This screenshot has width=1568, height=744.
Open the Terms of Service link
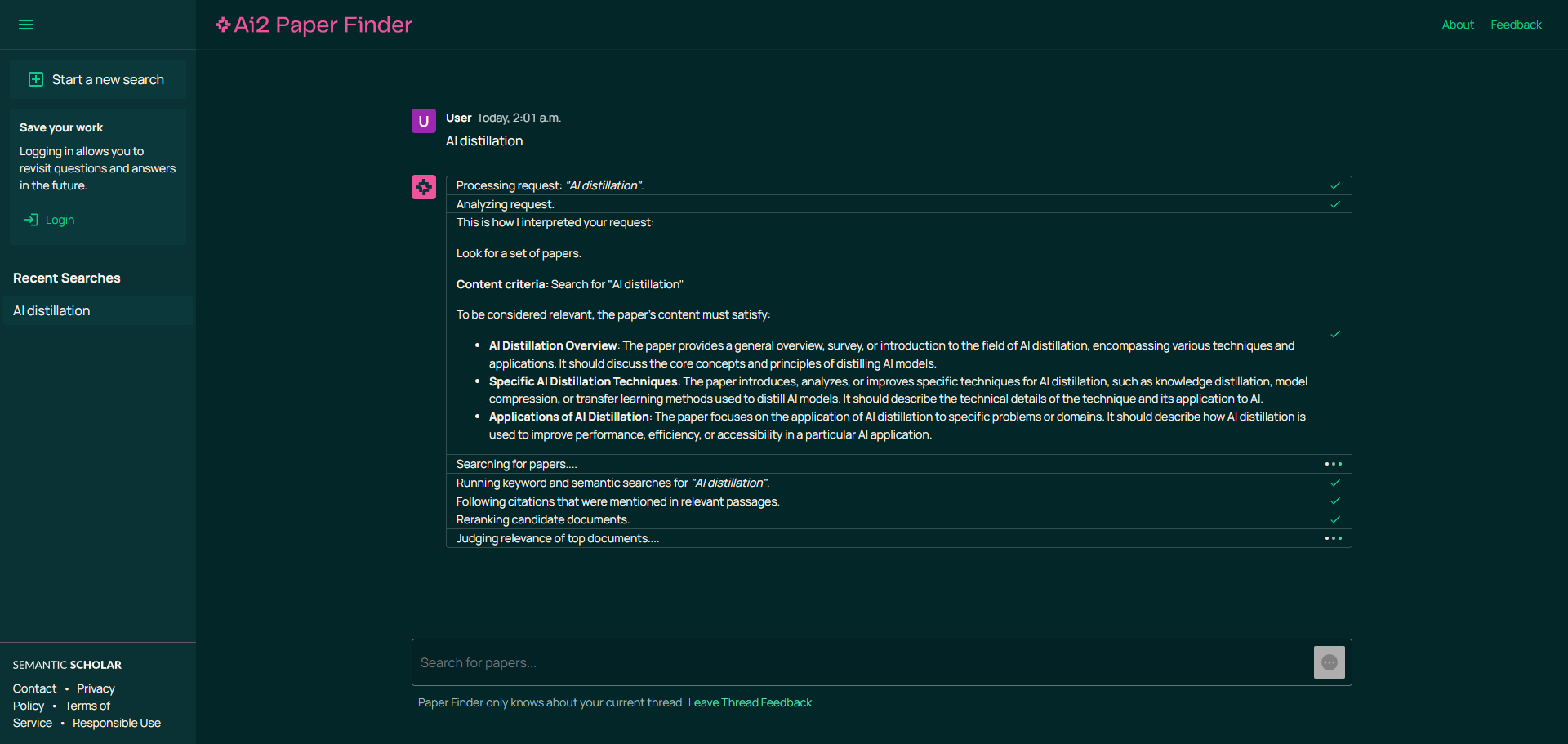[87, 706]
